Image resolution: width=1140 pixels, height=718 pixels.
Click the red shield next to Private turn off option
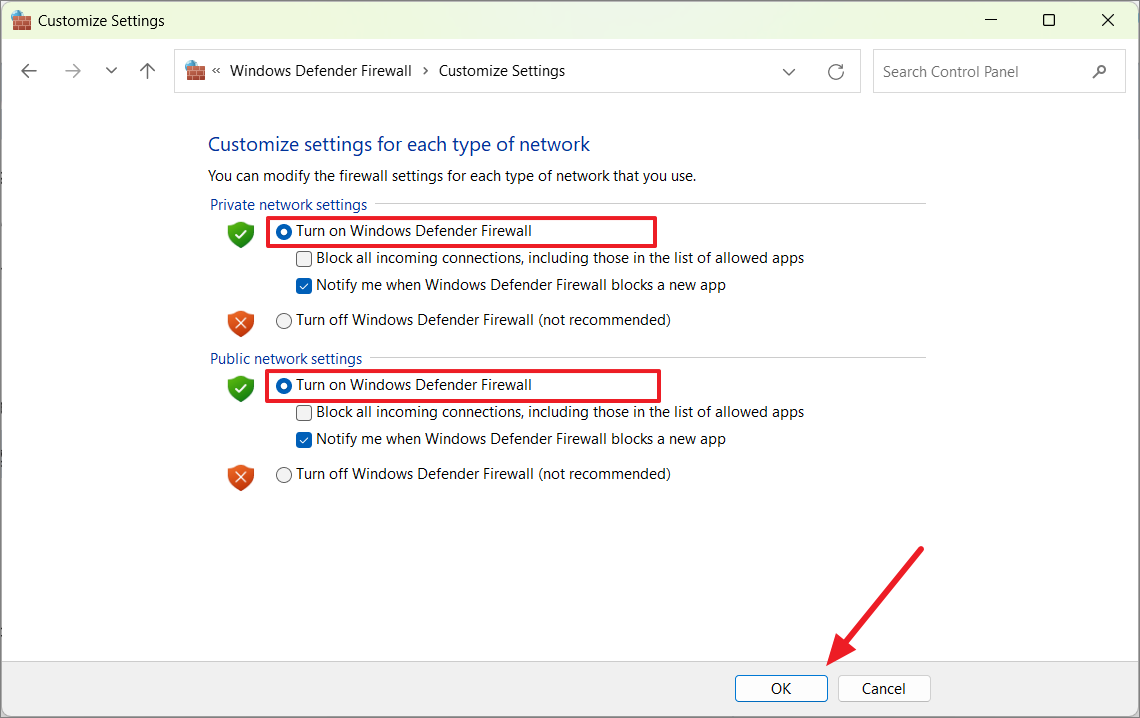tap(240, 323)
